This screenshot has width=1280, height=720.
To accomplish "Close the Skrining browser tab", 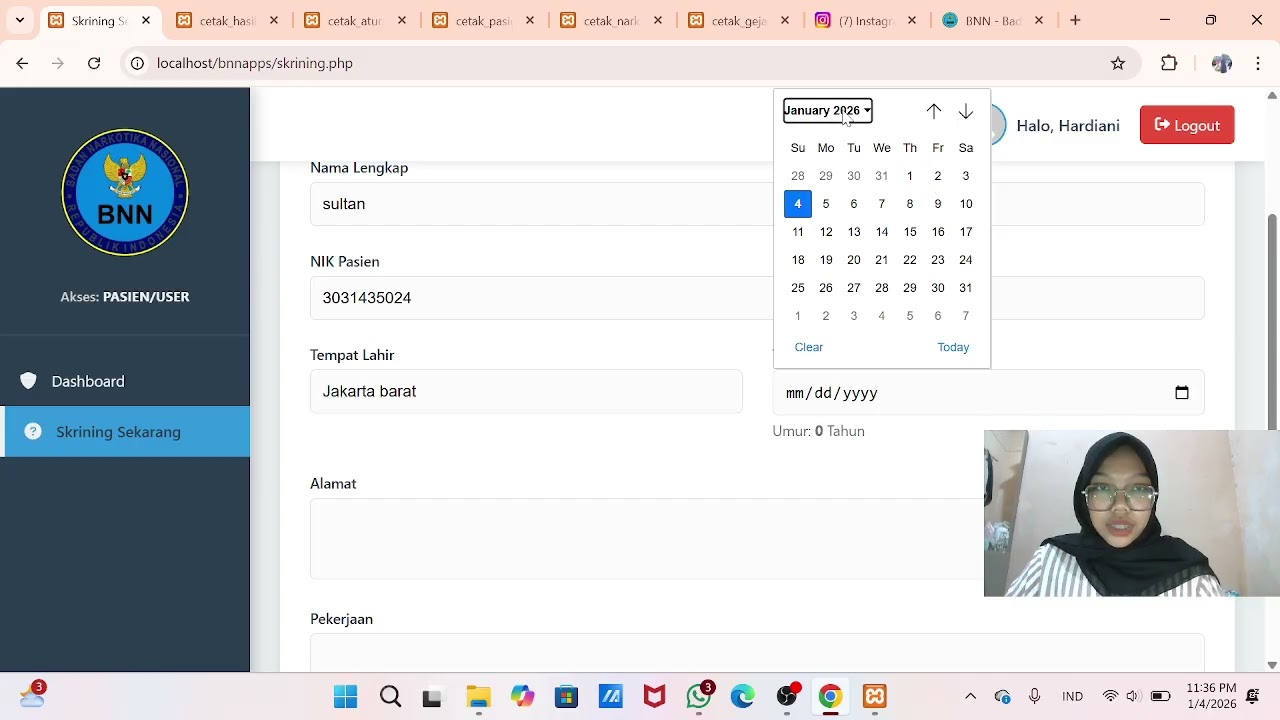I will pyautogui.click(x=146, y=20).
